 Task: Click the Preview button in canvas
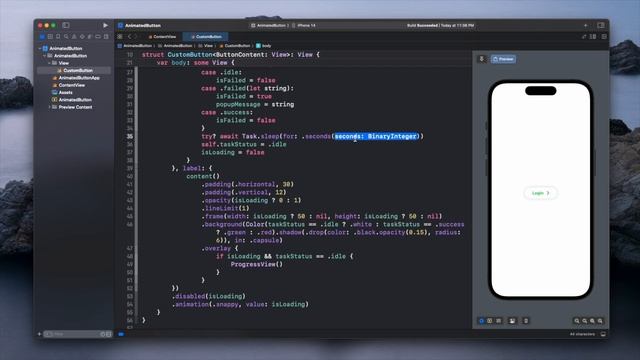pos(503,59)
